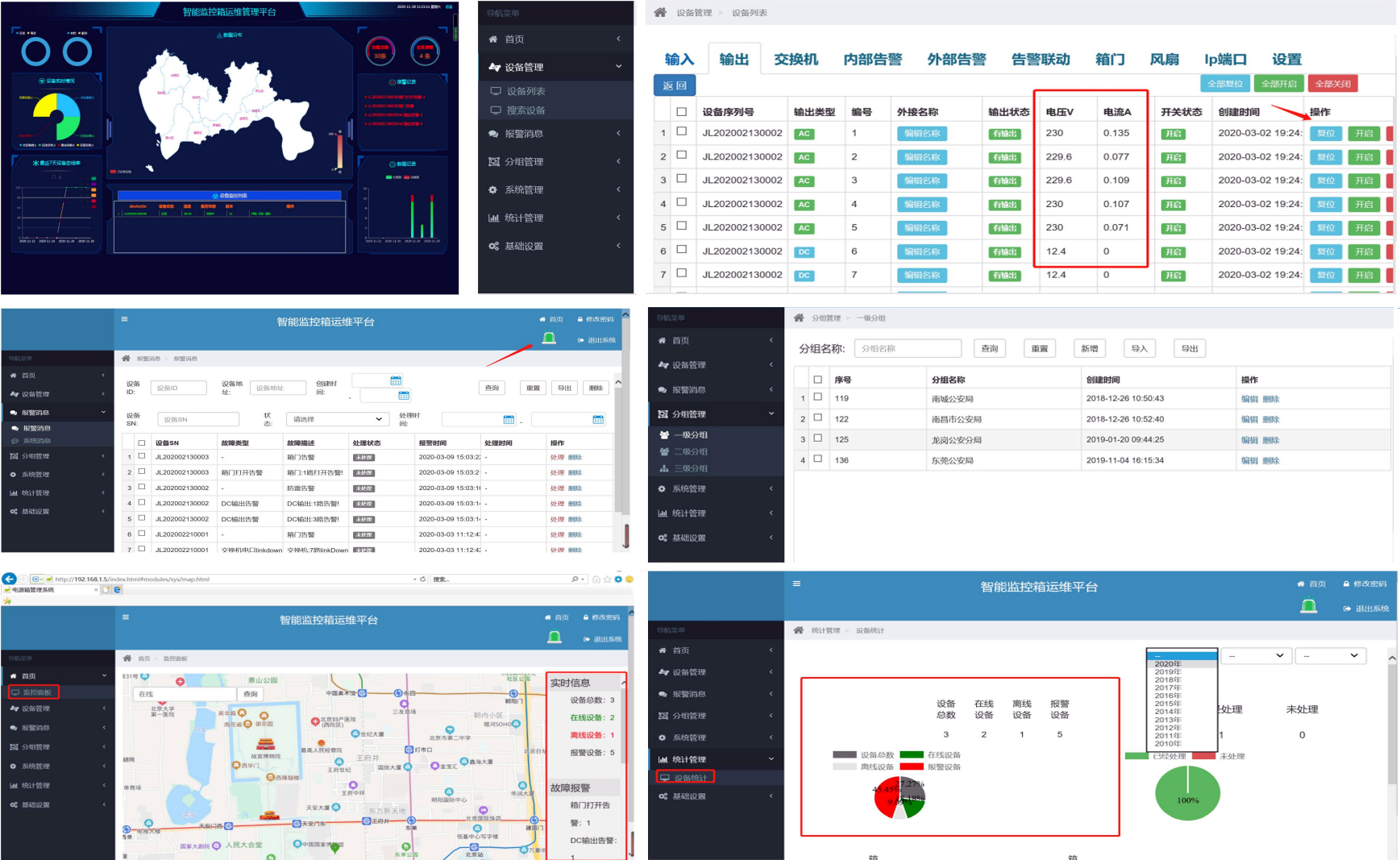Tick the checkbox for output row 6, type DC
The height and width of the screenshot is (860, 1400).
(682, 250)
